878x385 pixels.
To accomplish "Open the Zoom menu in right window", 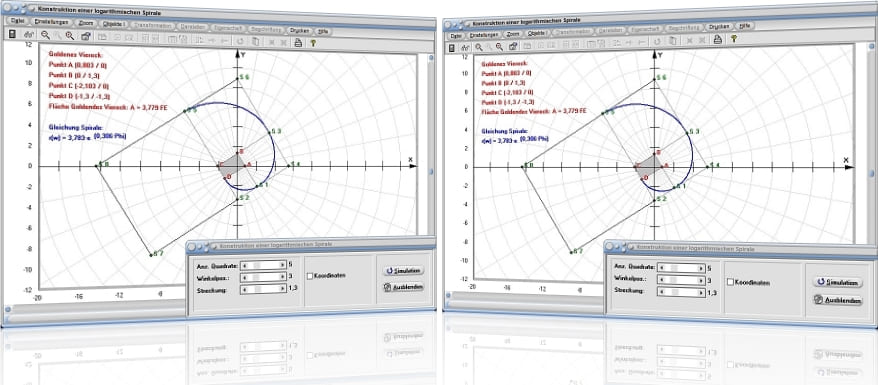I will coord(512,34).
